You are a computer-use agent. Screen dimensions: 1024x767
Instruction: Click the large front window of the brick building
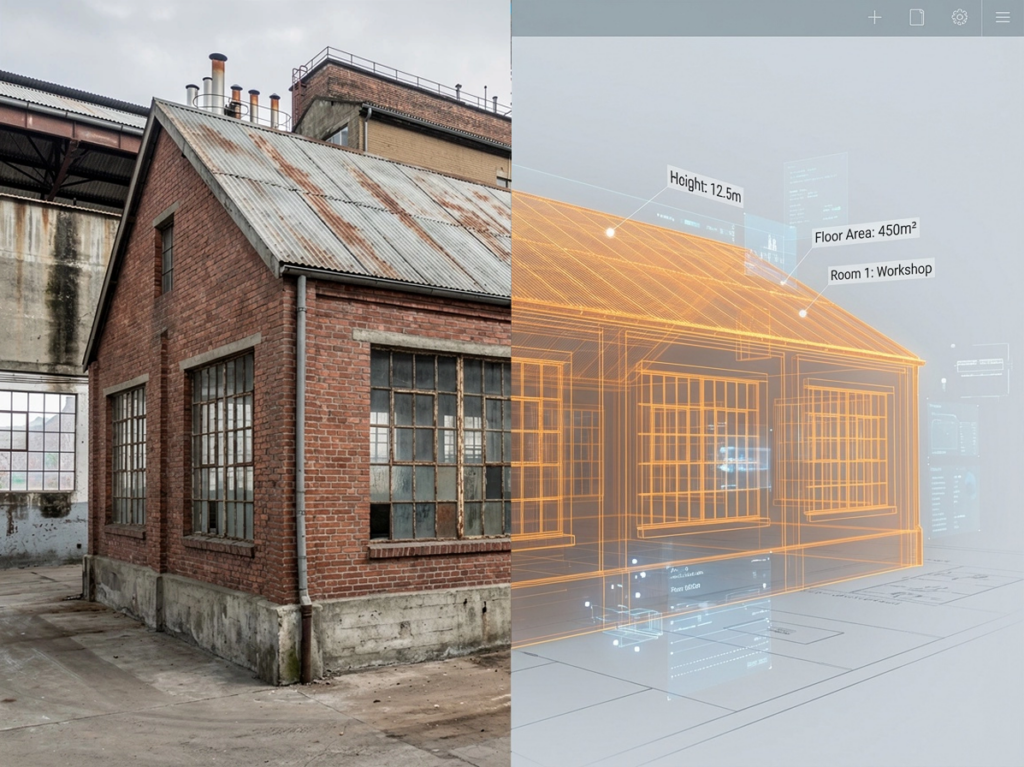pos(440,442)
